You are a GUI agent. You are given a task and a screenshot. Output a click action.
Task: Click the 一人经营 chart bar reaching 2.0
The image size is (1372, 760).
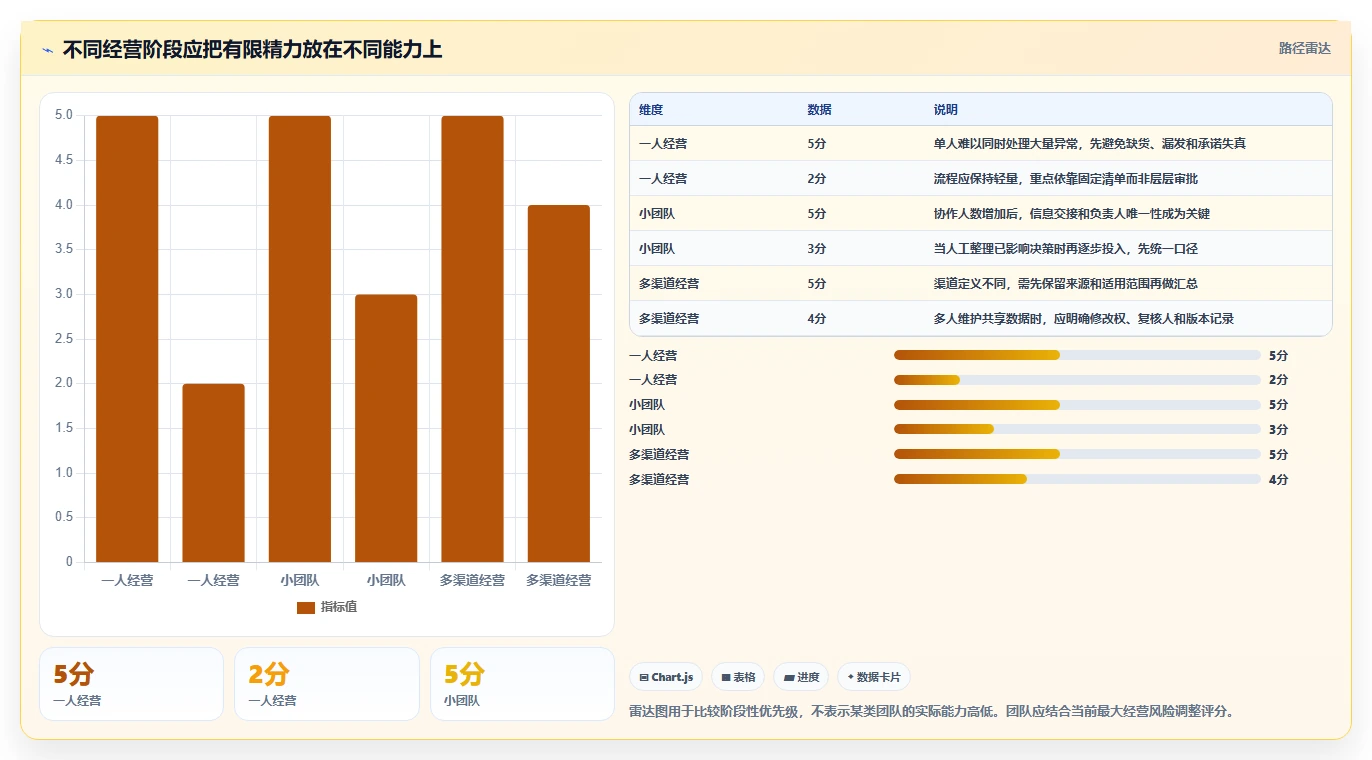pyautogui.click(x=213, y=473)
